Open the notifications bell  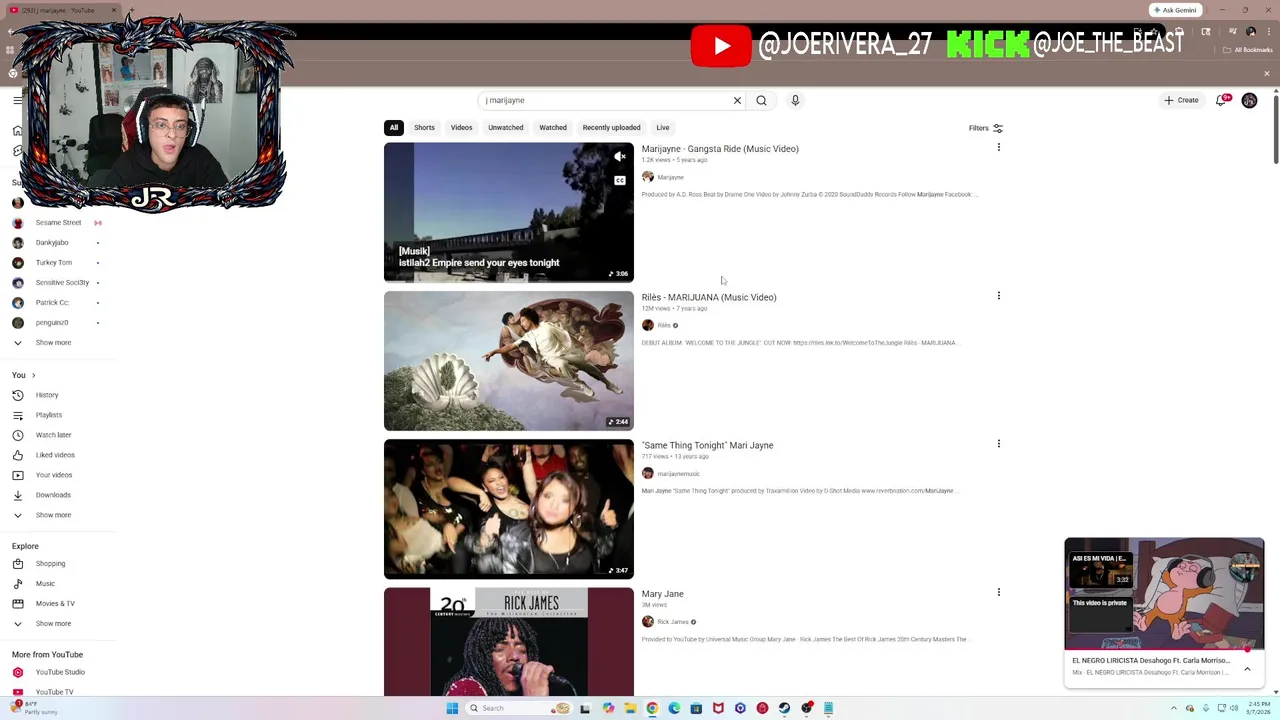pos(1221,100)
